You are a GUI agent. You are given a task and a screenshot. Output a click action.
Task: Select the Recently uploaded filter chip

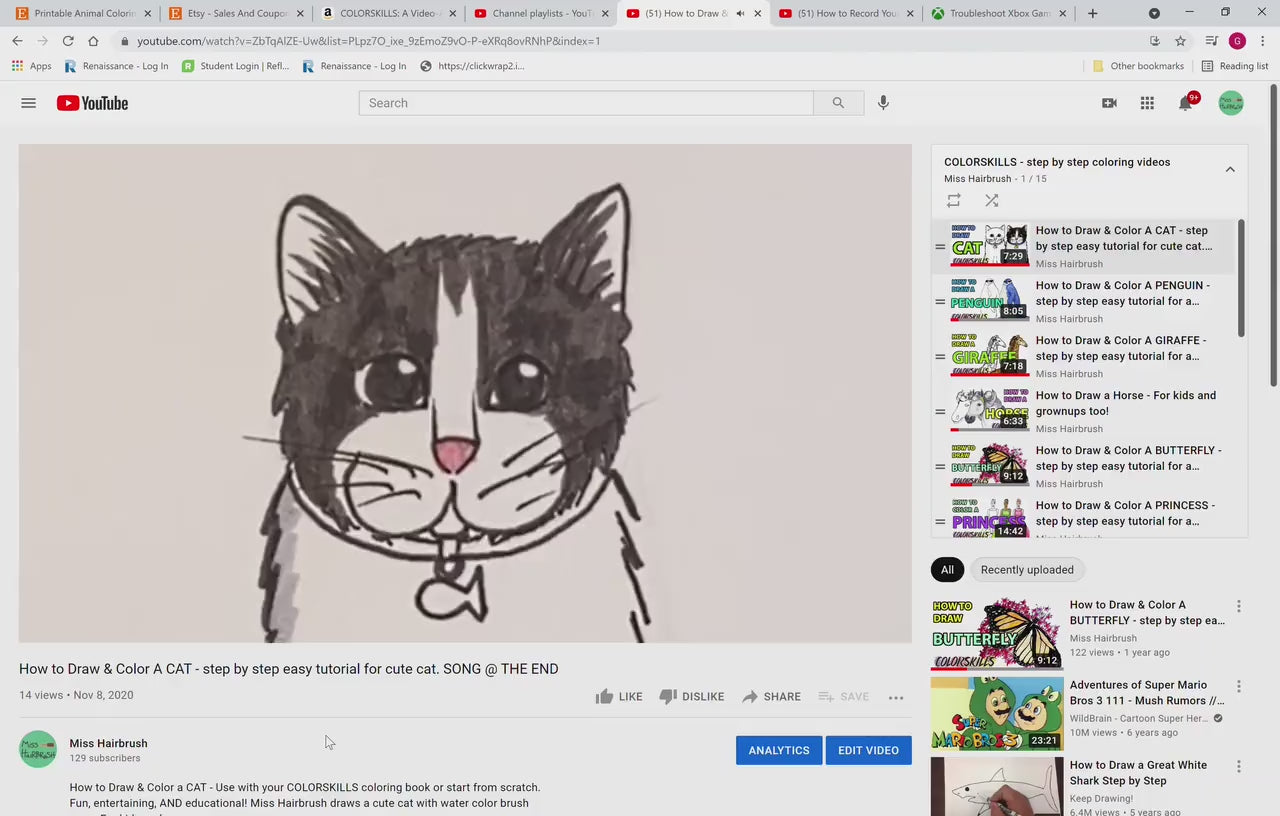tap(1027, 570)
